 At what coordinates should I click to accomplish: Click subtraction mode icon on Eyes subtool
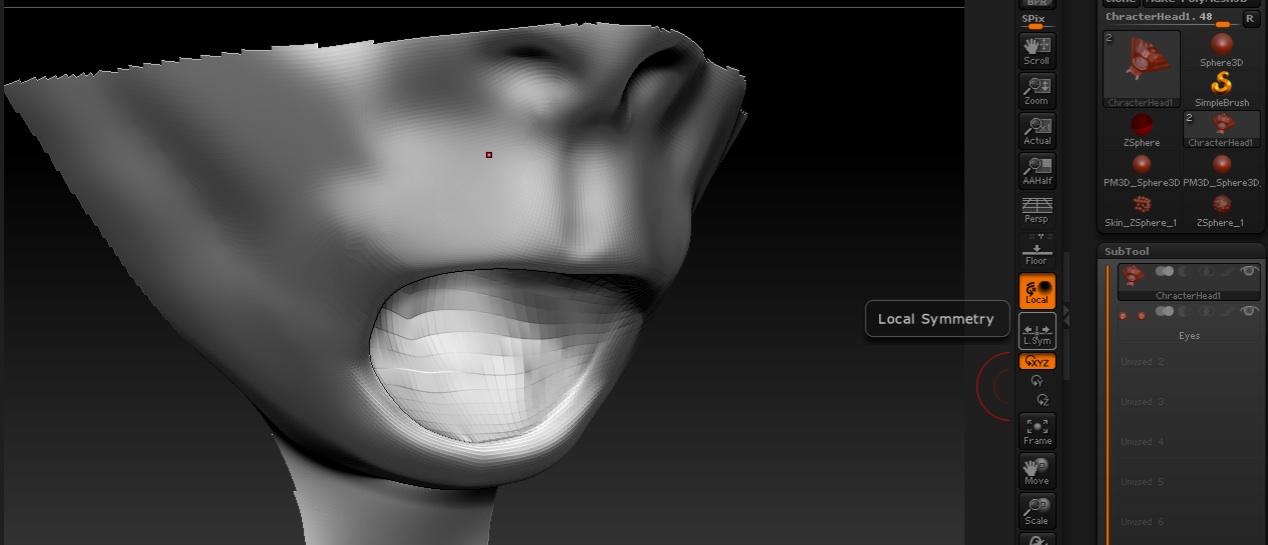point(1184,312)
